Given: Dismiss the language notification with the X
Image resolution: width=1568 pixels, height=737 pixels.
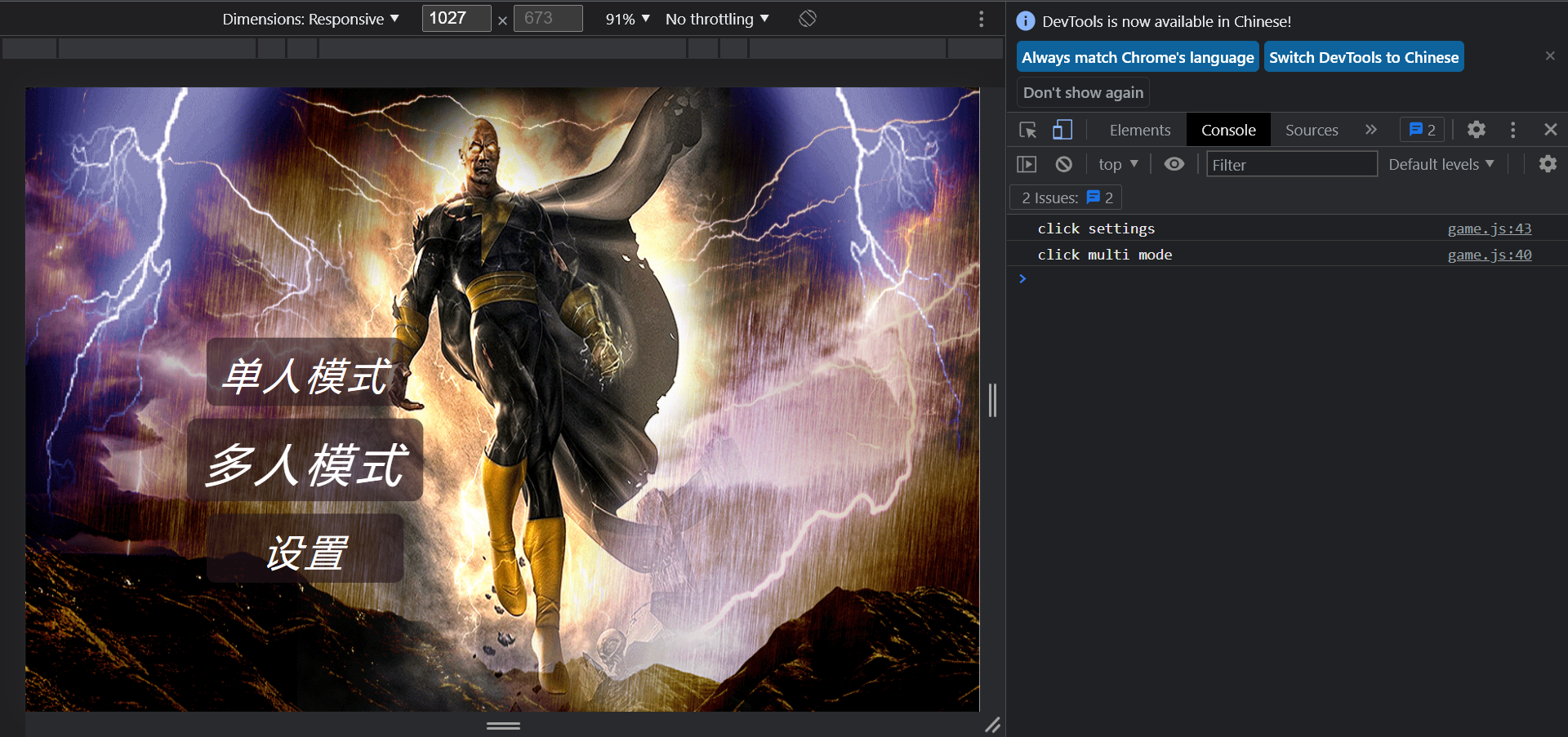Looking at the screenshot, I should pyautogui.click(x=1550, y=55).
